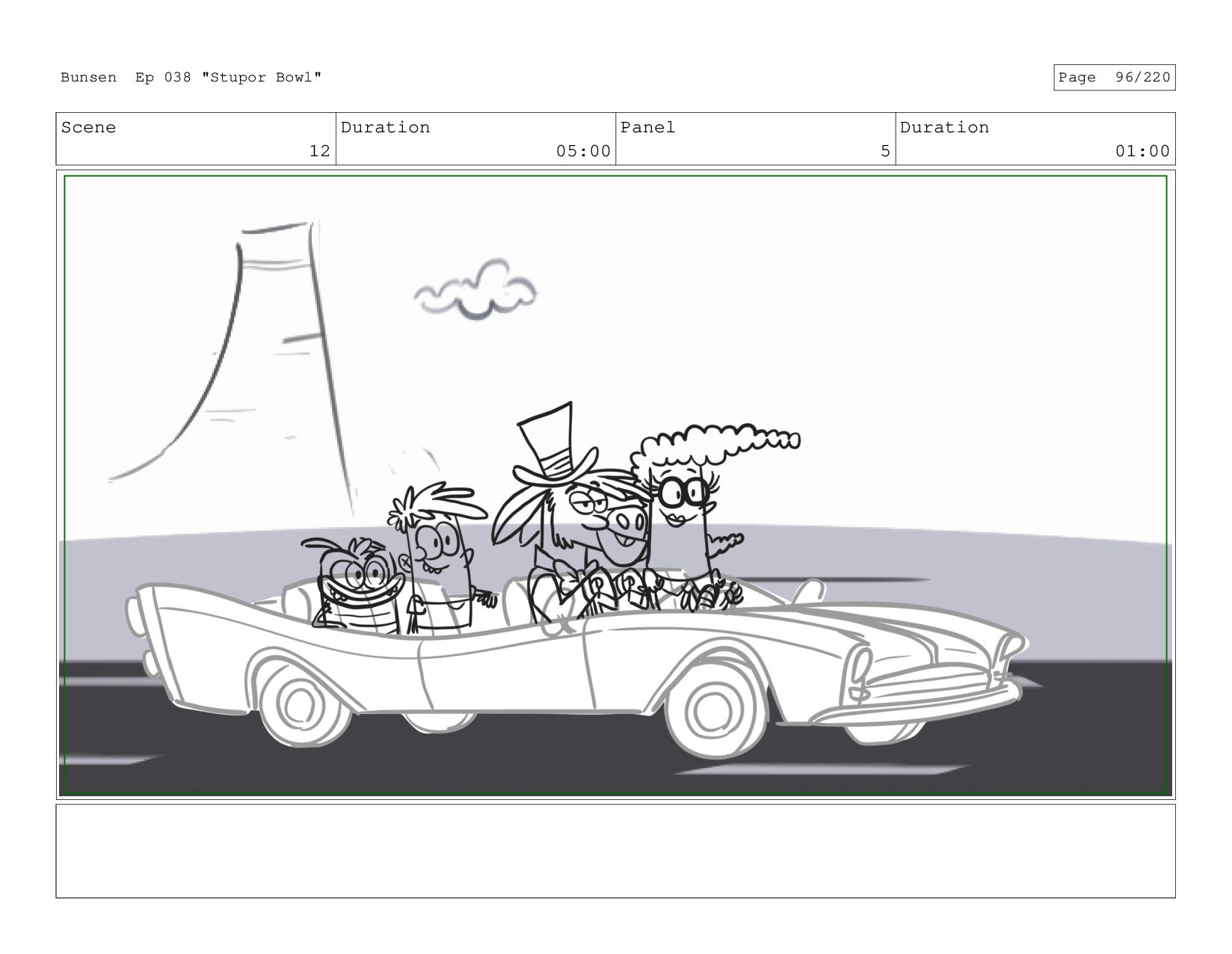
Task: Select the Page 96/220 indicator box
Action: [1114, 78]
